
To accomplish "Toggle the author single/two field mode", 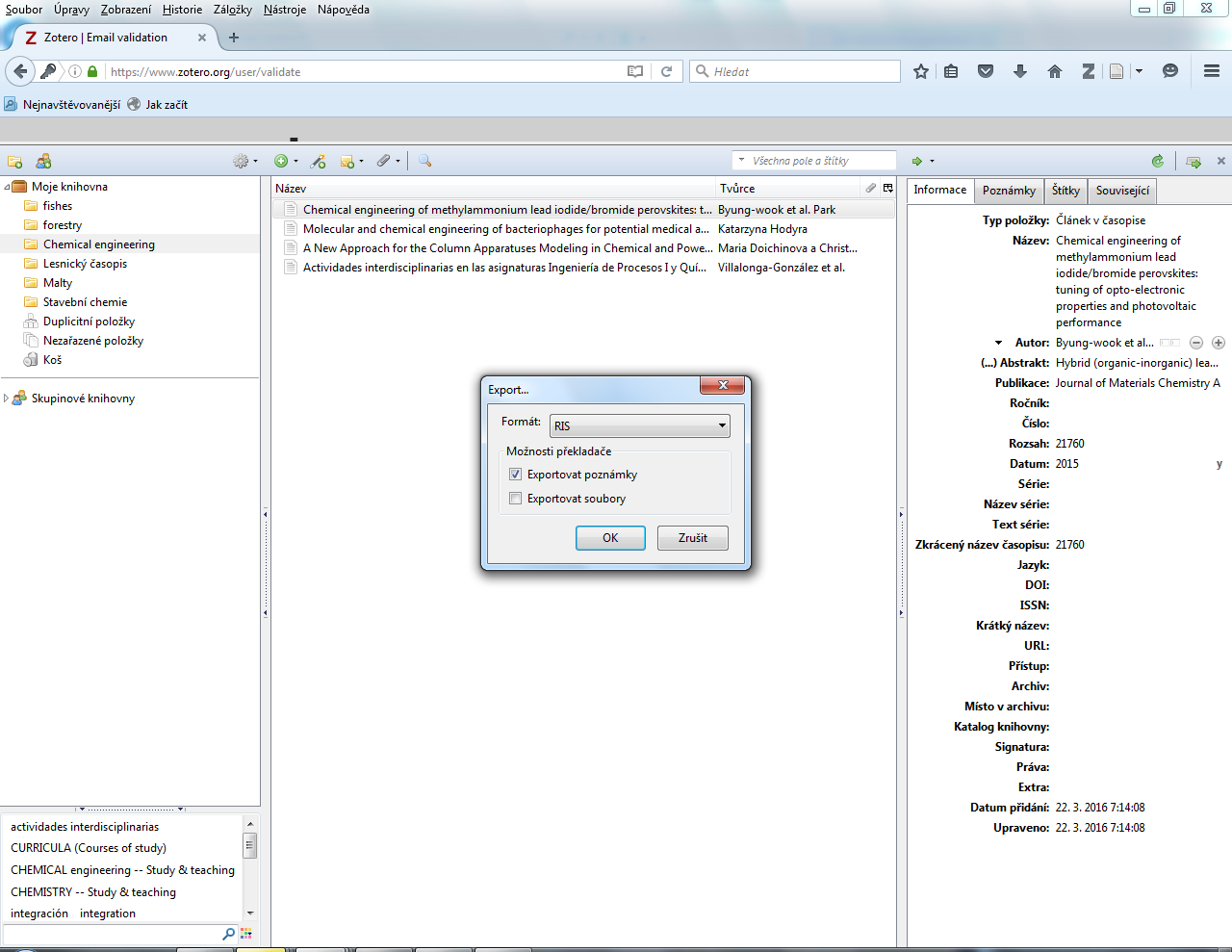I will tap(1169, 343).
